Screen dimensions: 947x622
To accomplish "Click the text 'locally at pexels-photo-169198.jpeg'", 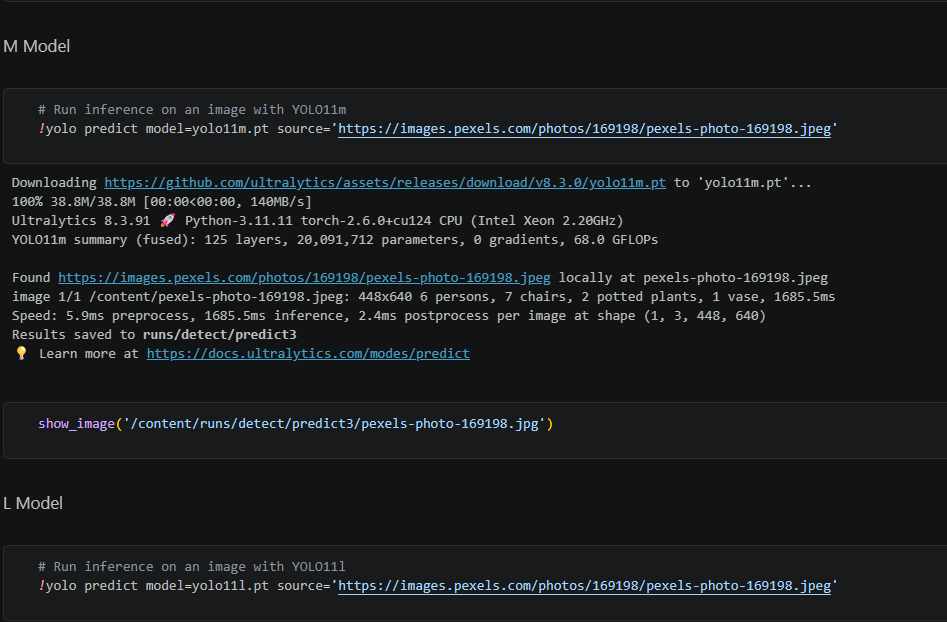I will point(693,278).
